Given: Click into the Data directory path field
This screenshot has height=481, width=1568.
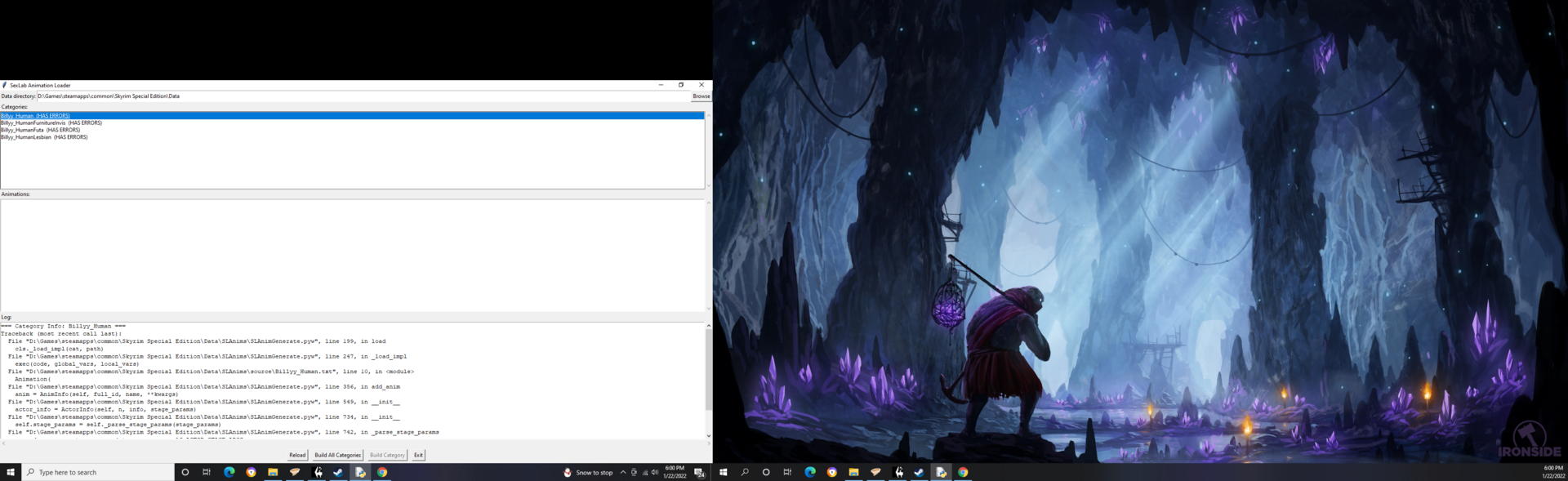Looking at the screenshot, I should pyautogui.click(x=363, y=96).
